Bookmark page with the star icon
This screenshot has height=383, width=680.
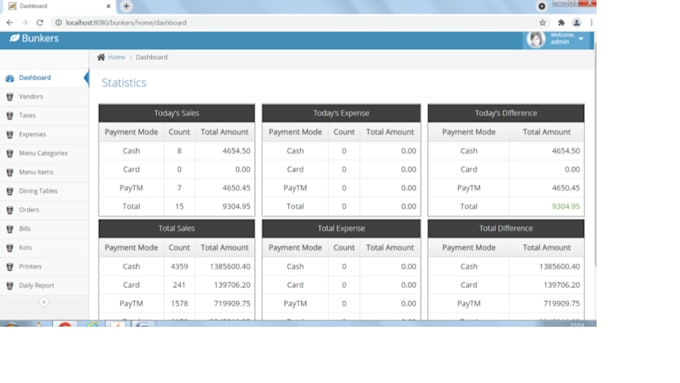point(543,23)
